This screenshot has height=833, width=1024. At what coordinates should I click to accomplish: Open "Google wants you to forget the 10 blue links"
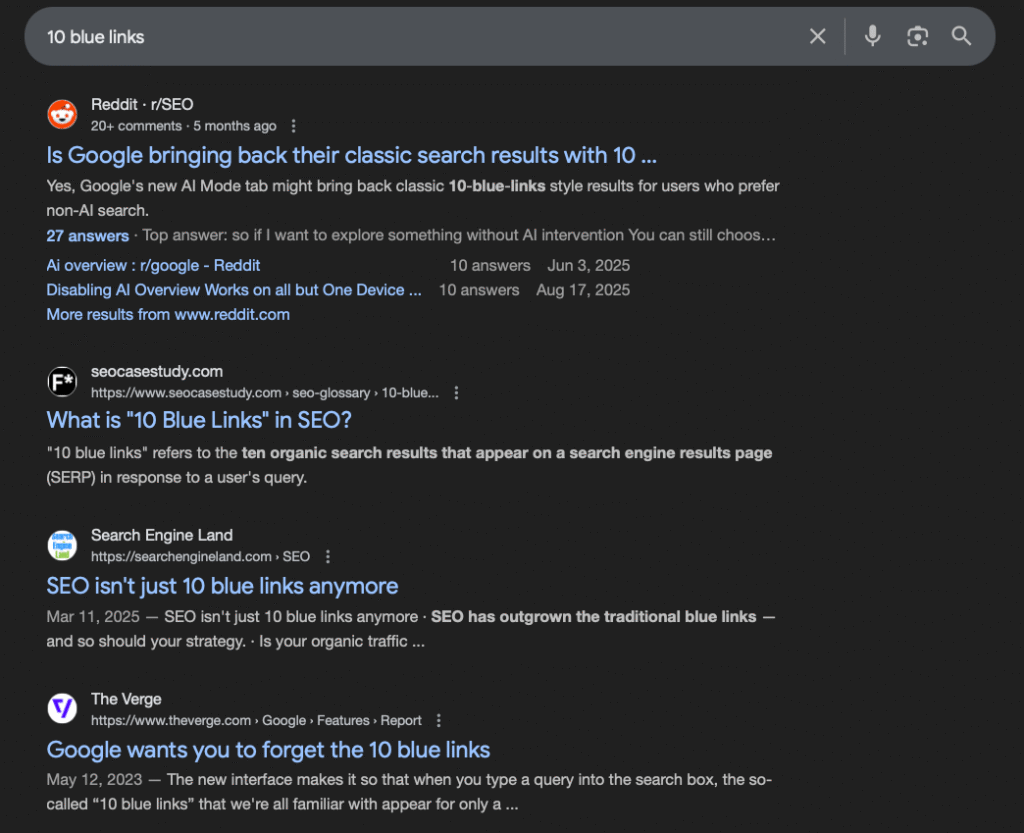(268, 749)
